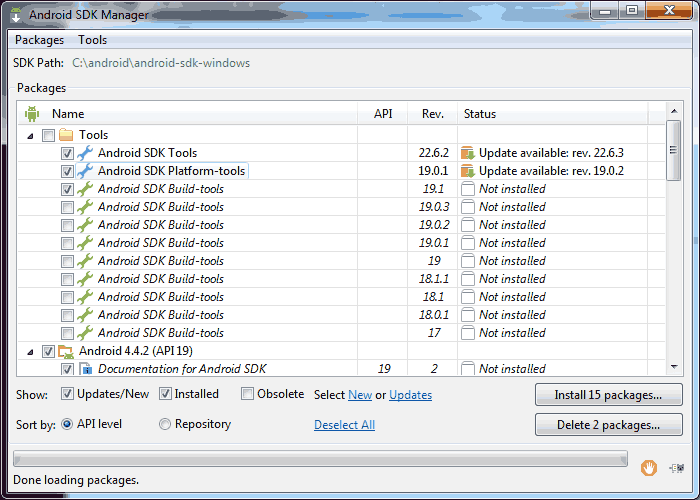Click the loading progress bar
This screenshot has height=500, width=700.
320,458
